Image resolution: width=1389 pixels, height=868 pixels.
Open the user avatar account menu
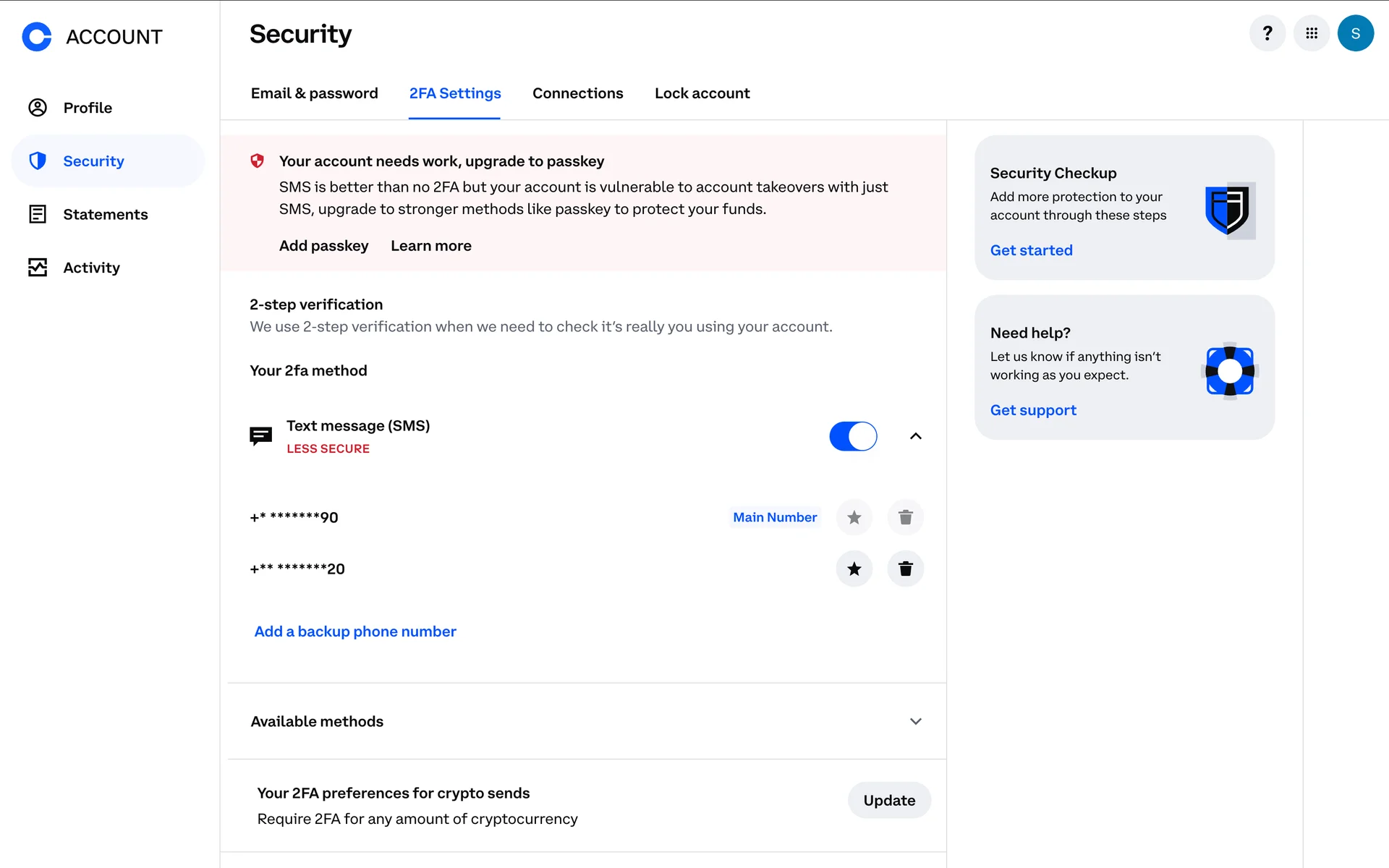pos(1355,33)
